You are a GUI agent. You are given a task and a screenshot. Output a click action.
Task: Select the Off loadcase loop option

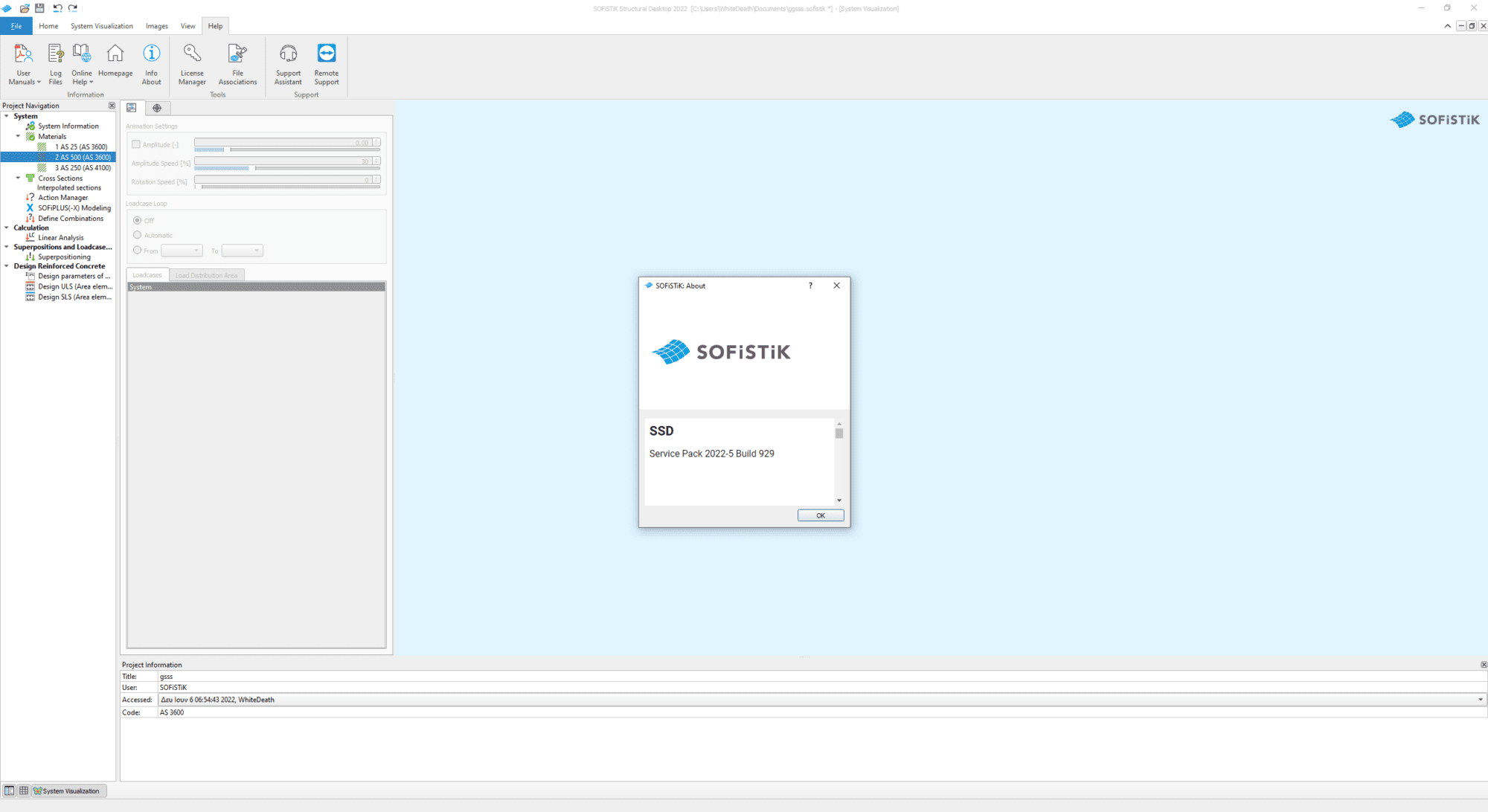(x=137, y=220)
